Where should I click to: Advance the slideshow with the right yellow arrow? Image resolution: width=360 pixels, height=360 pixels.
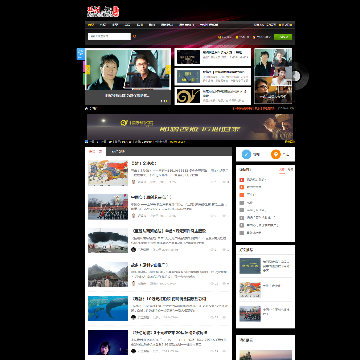coord(168,70)
